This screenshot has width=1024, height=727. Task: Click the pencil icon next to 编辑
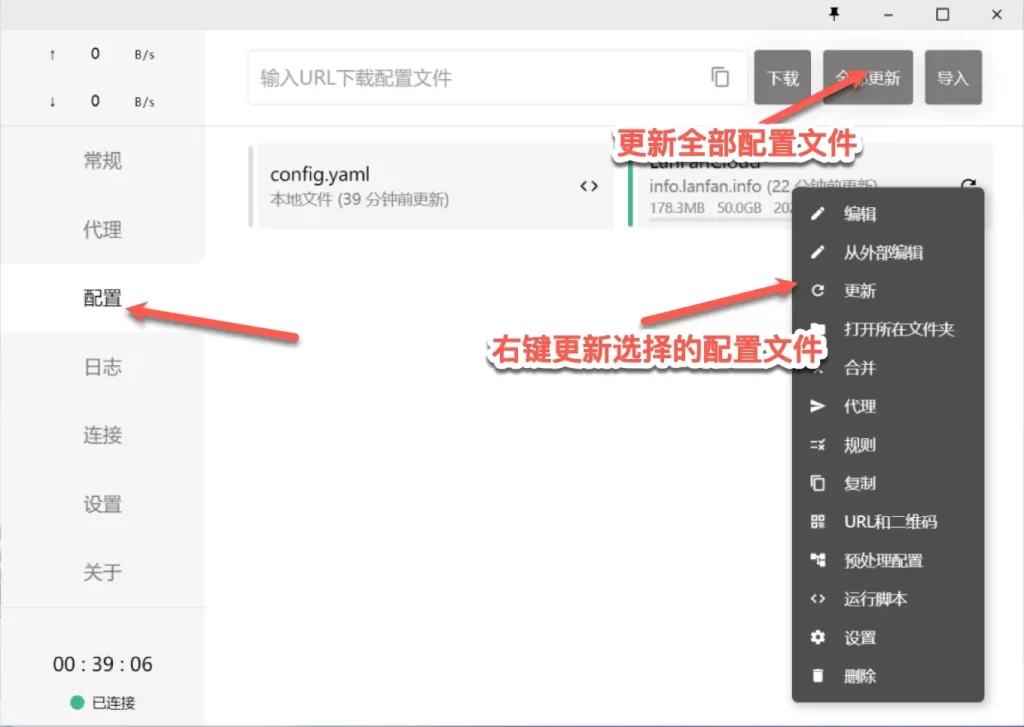click(817, 213)
